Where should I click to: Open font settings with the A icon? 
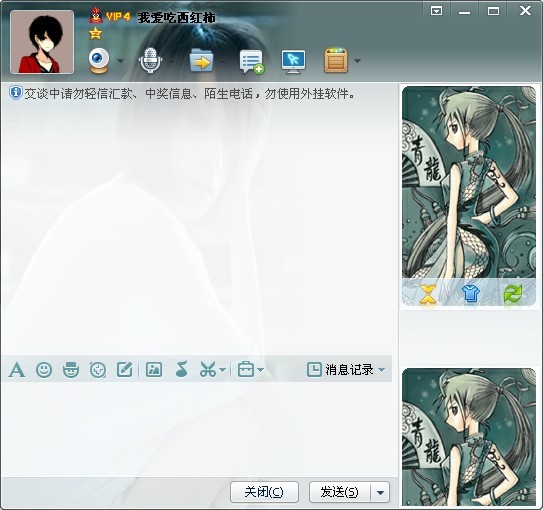pos(17,369)
